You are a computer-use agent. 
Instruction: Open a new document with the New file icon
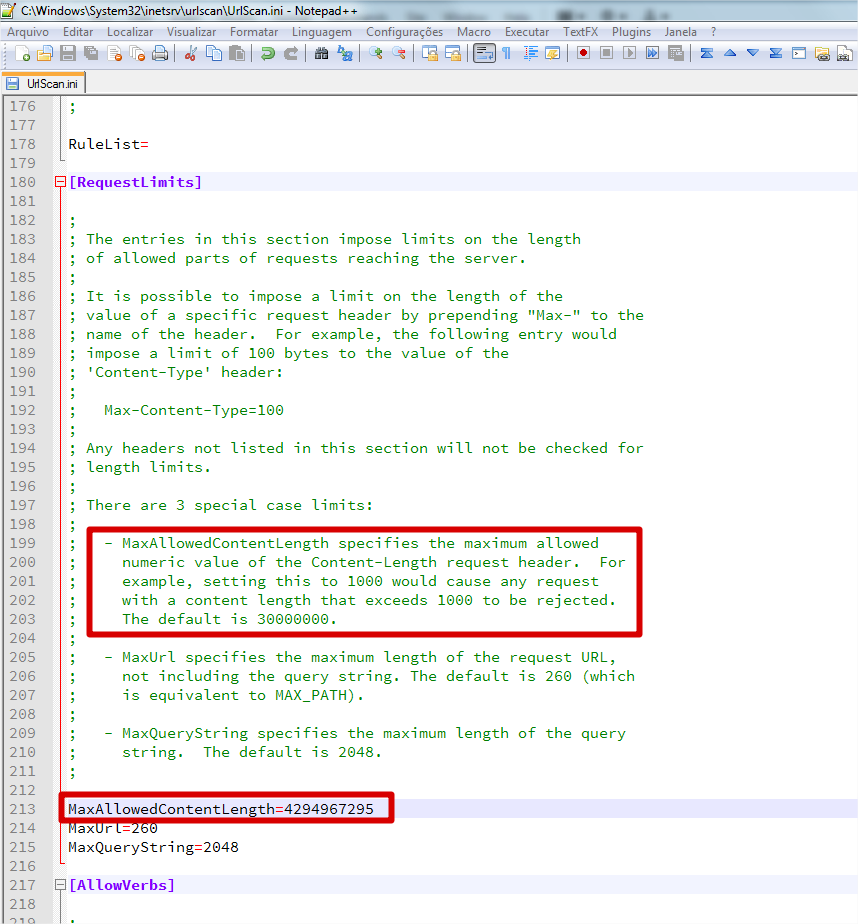pos(21,53)
